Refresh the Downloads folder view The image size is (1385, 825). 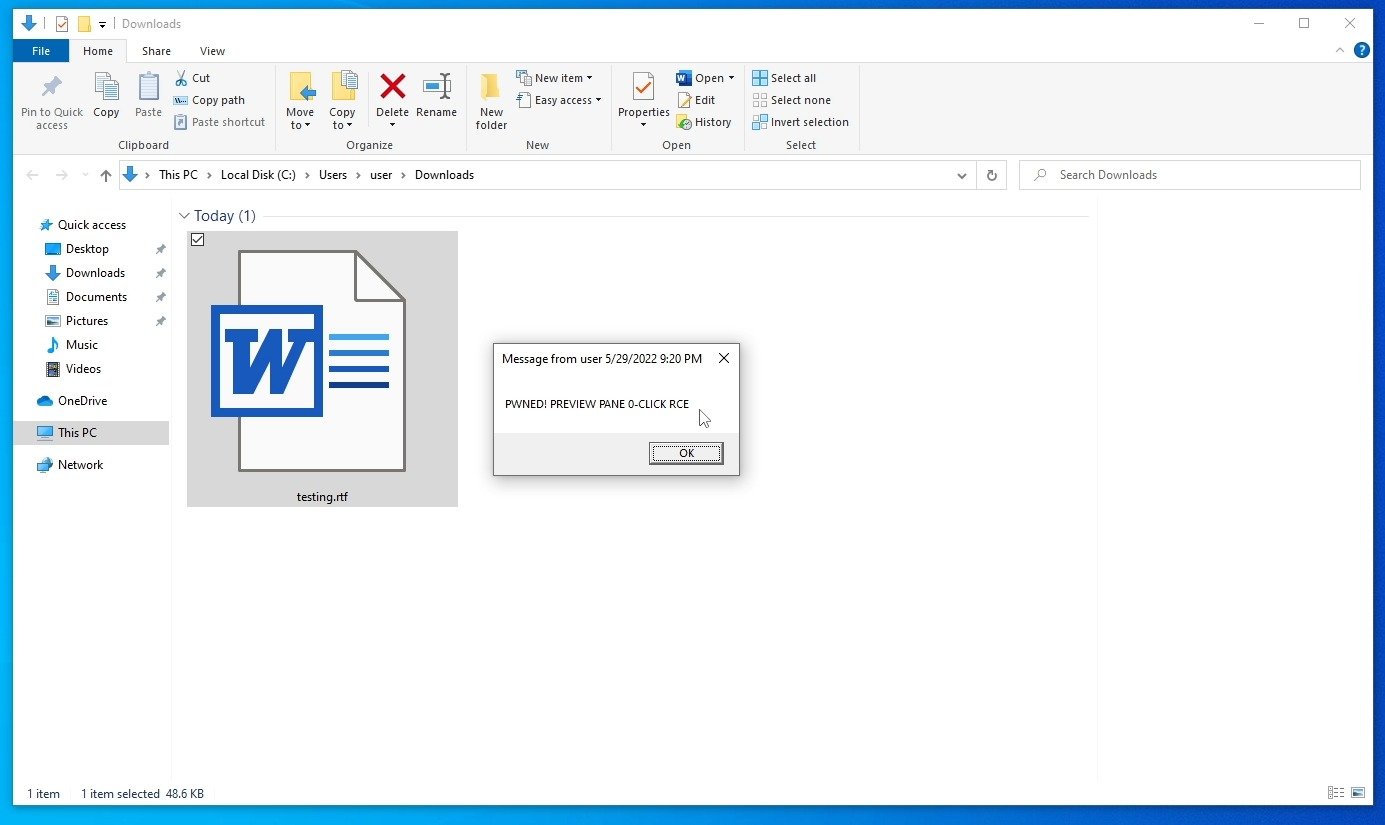991,175
